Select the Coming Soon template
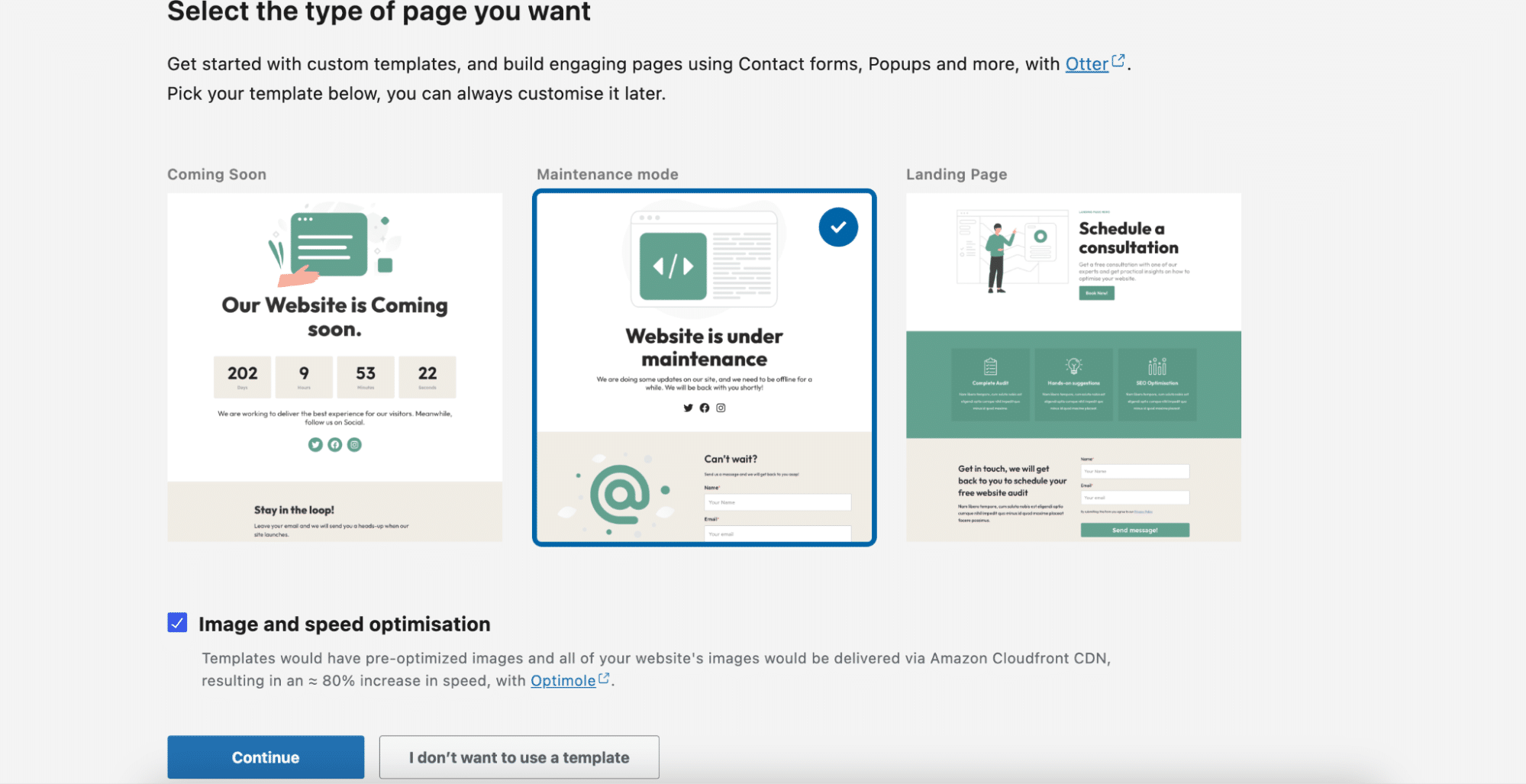This screenshot has height=784, width=1526. 334,366
